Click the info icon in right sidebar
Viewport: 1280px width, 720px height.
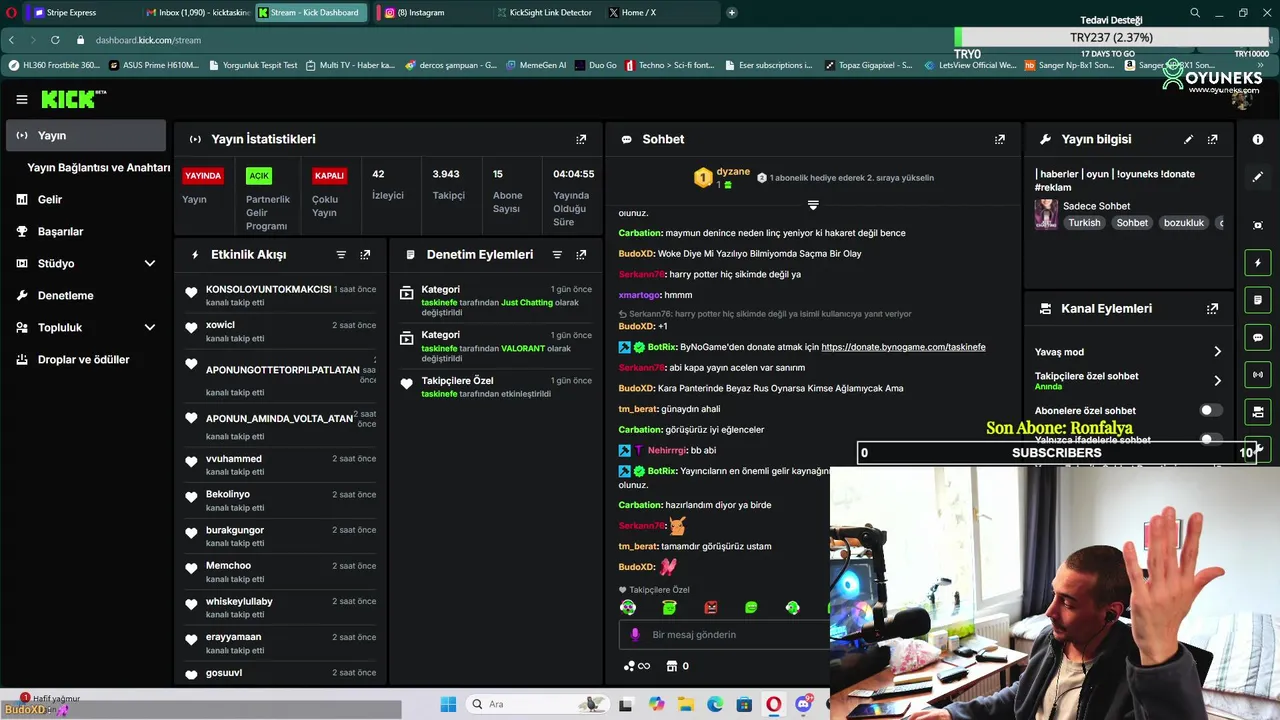tap(1258, 140)
